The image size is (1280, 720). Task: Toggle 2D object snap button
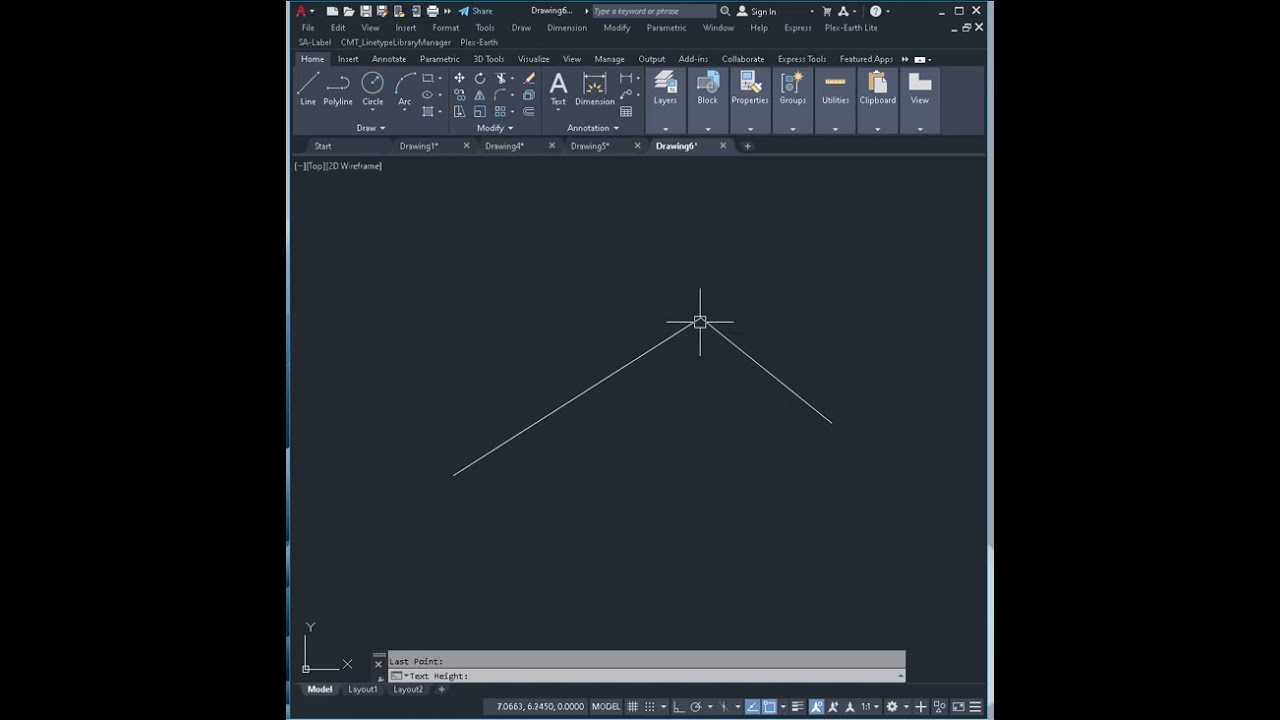click(770, 707)
